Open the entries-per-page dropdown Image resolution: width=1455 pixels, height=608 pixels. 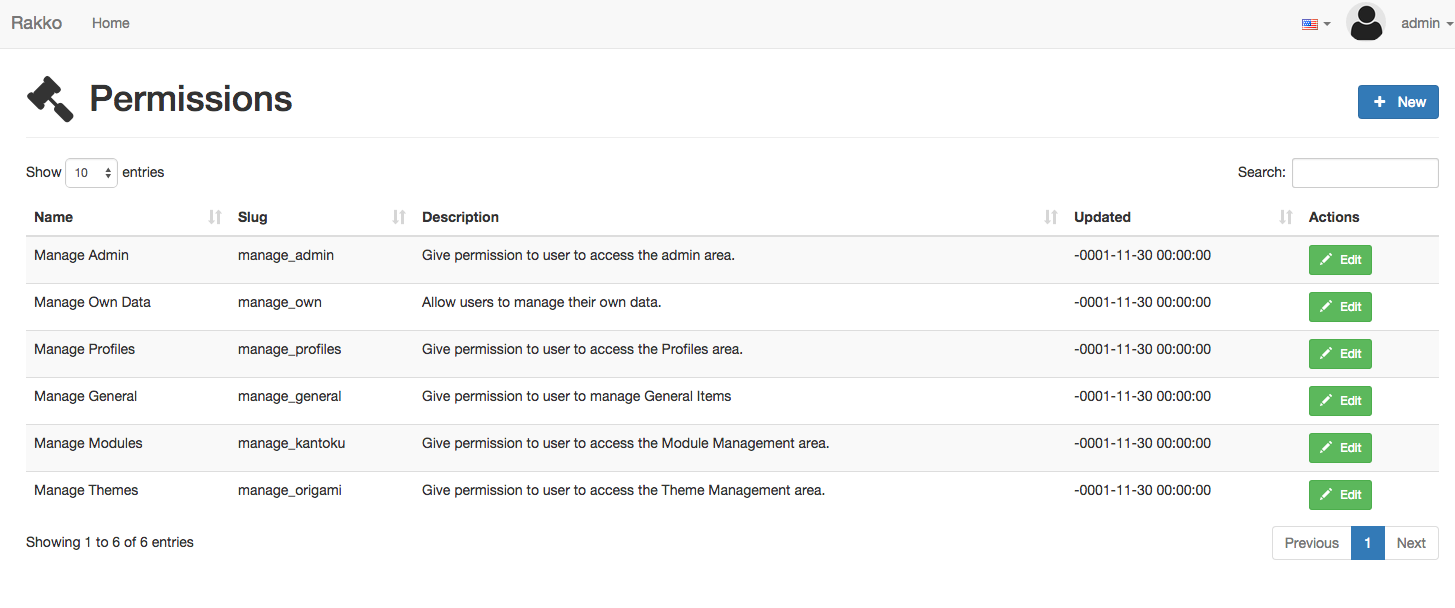[91, 173]
